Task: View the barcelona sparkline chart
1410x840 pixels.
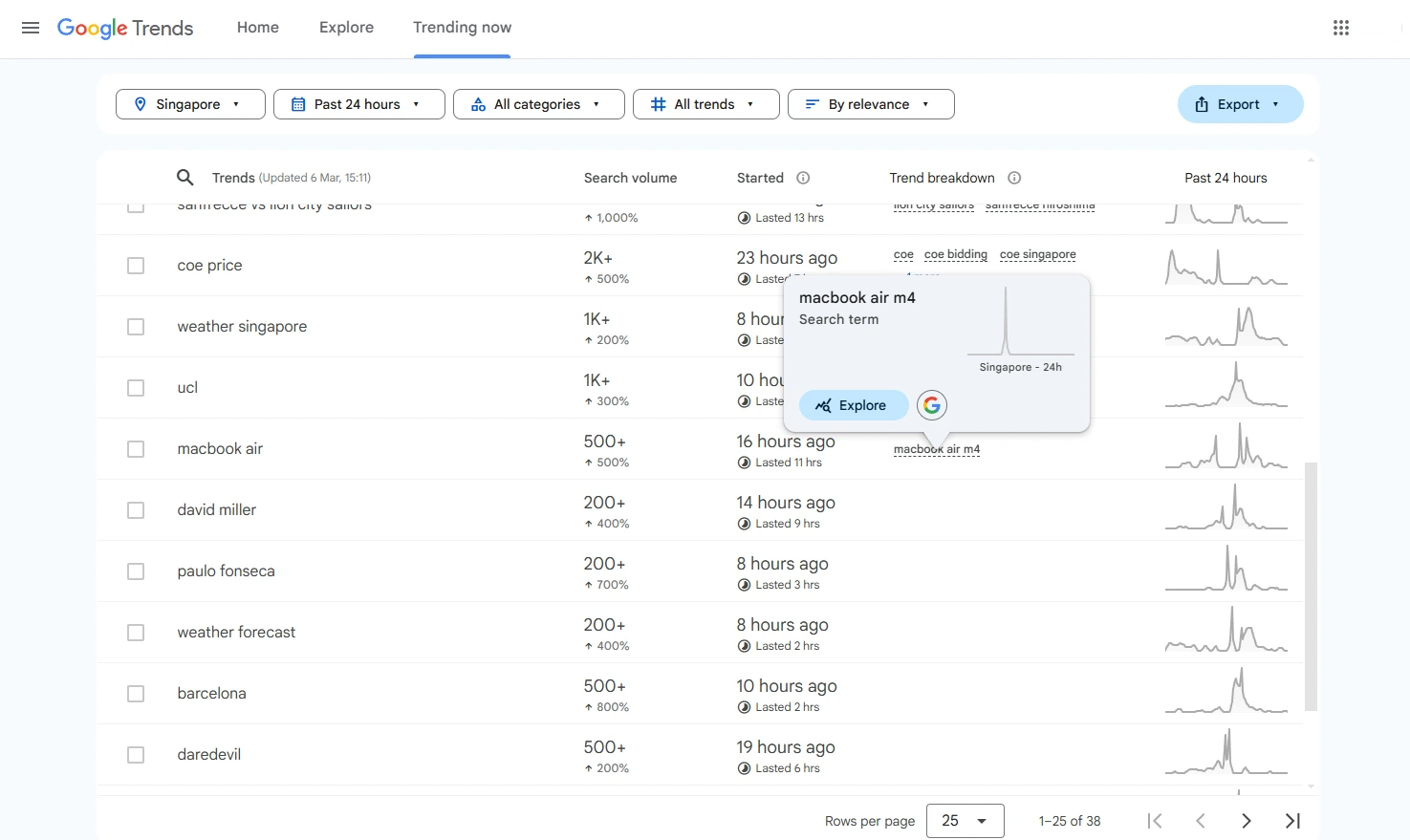Action: click(x=1226, y=692)
